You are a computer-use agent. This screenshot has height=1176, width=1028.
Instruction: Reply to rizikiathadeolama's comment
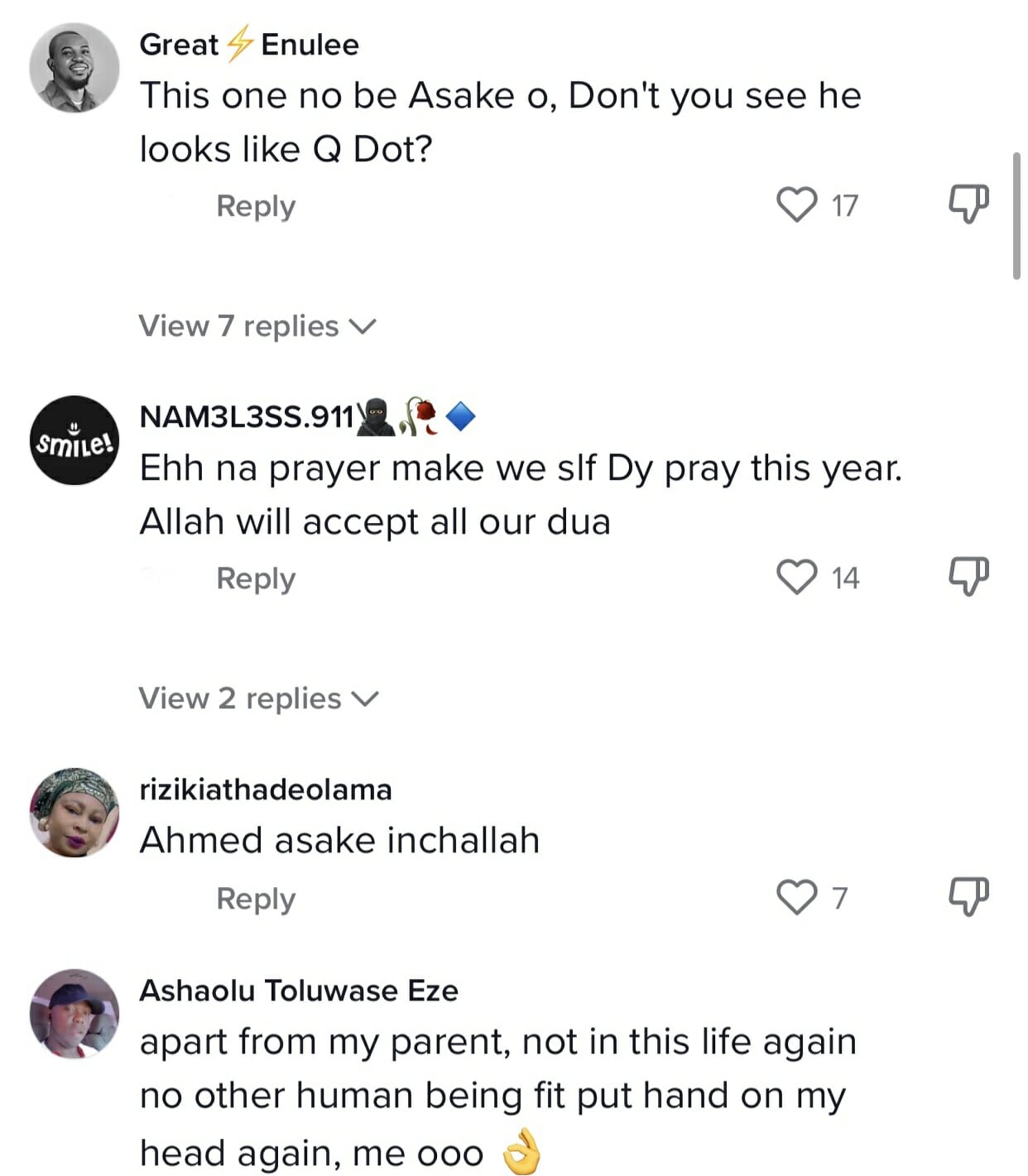pos(256,898)
